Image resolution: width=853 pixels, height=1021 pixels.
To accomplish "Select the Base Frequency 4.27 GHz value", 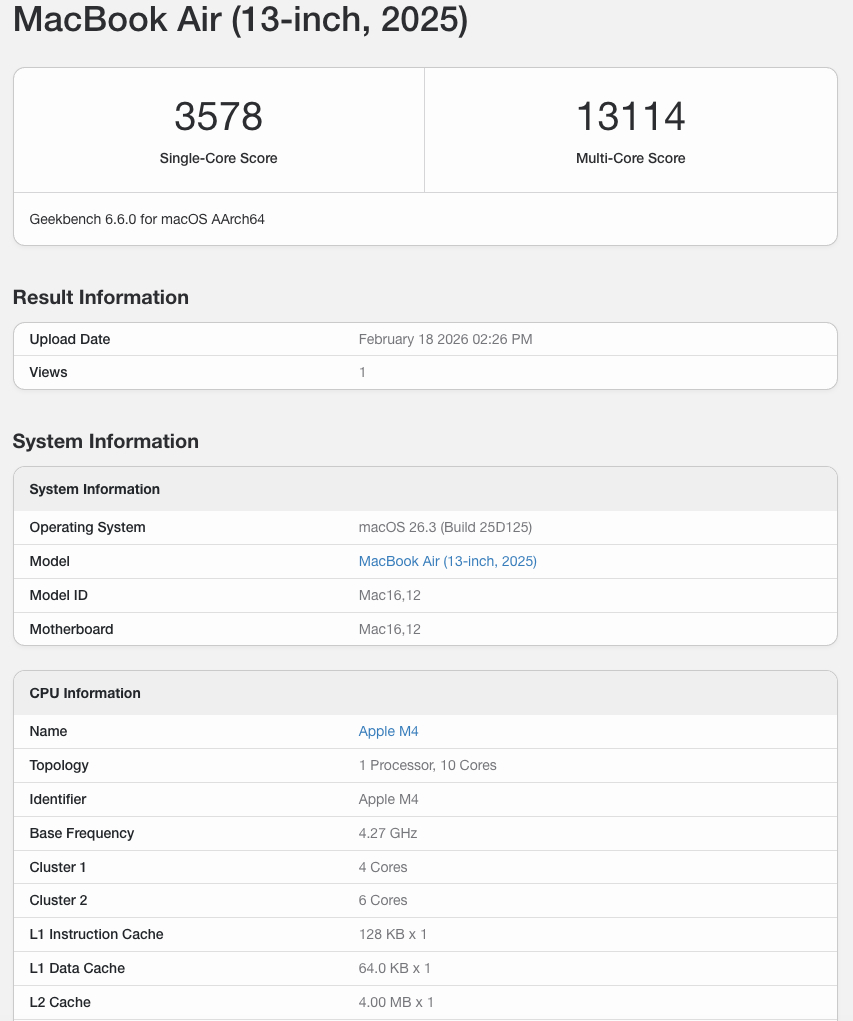I will [x=388, y=833].
